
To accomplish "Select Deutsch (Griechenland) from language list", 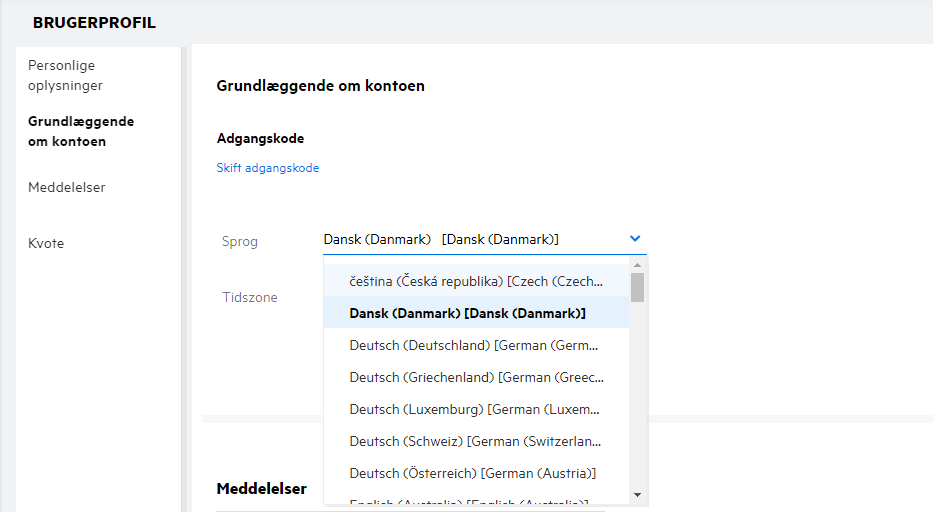I will tap(476, 377).
